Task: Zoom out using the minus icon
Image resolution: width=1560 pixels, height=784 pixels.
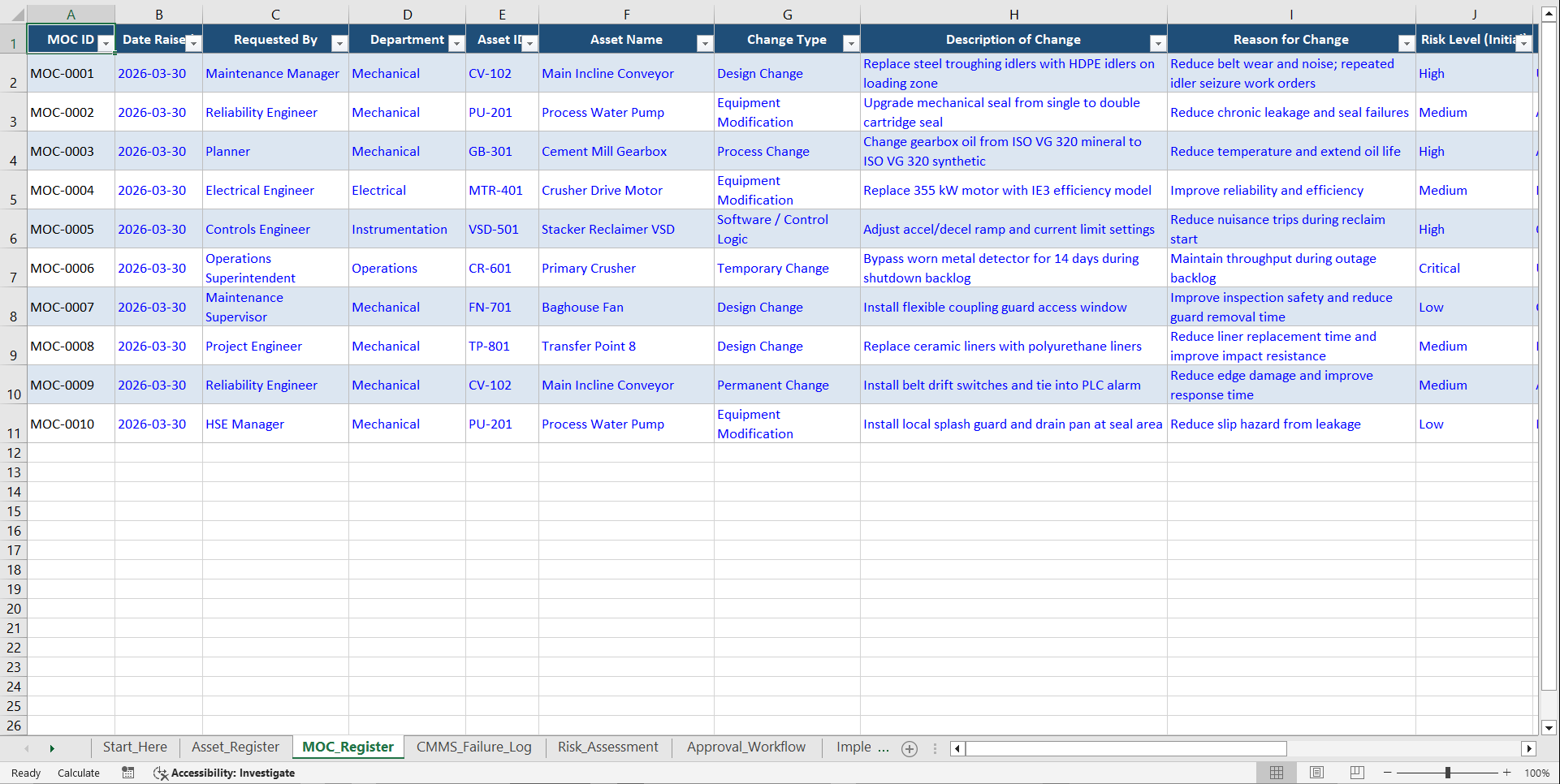Action: click(1387, 773)
